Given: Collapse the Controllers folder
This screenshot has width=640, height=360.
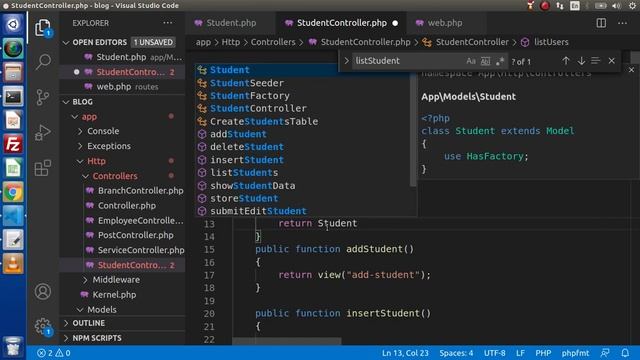Looking at the screenshot, I should click(85, 176).
